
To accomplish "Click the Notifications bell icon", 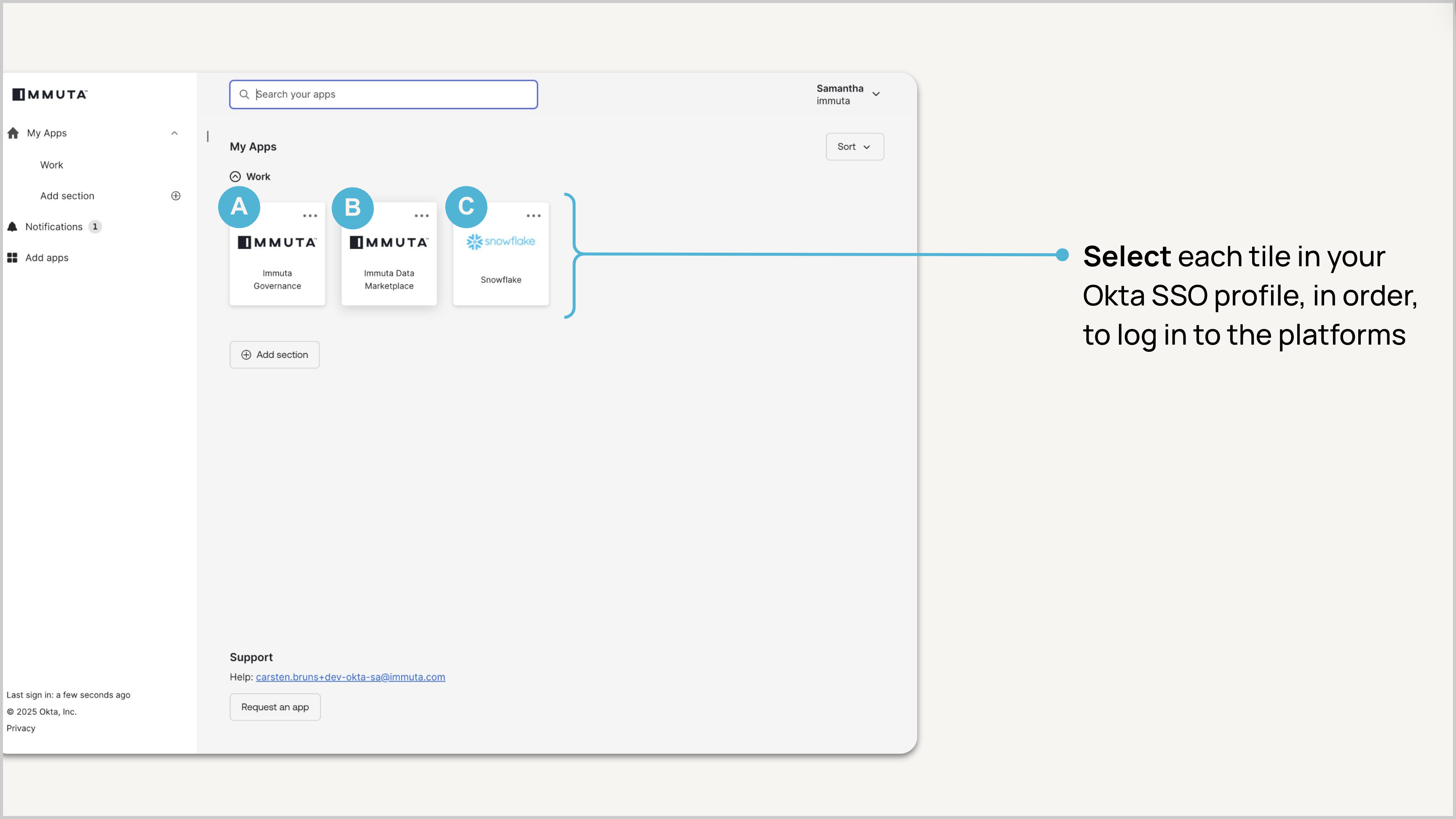I will pos(13,227).
